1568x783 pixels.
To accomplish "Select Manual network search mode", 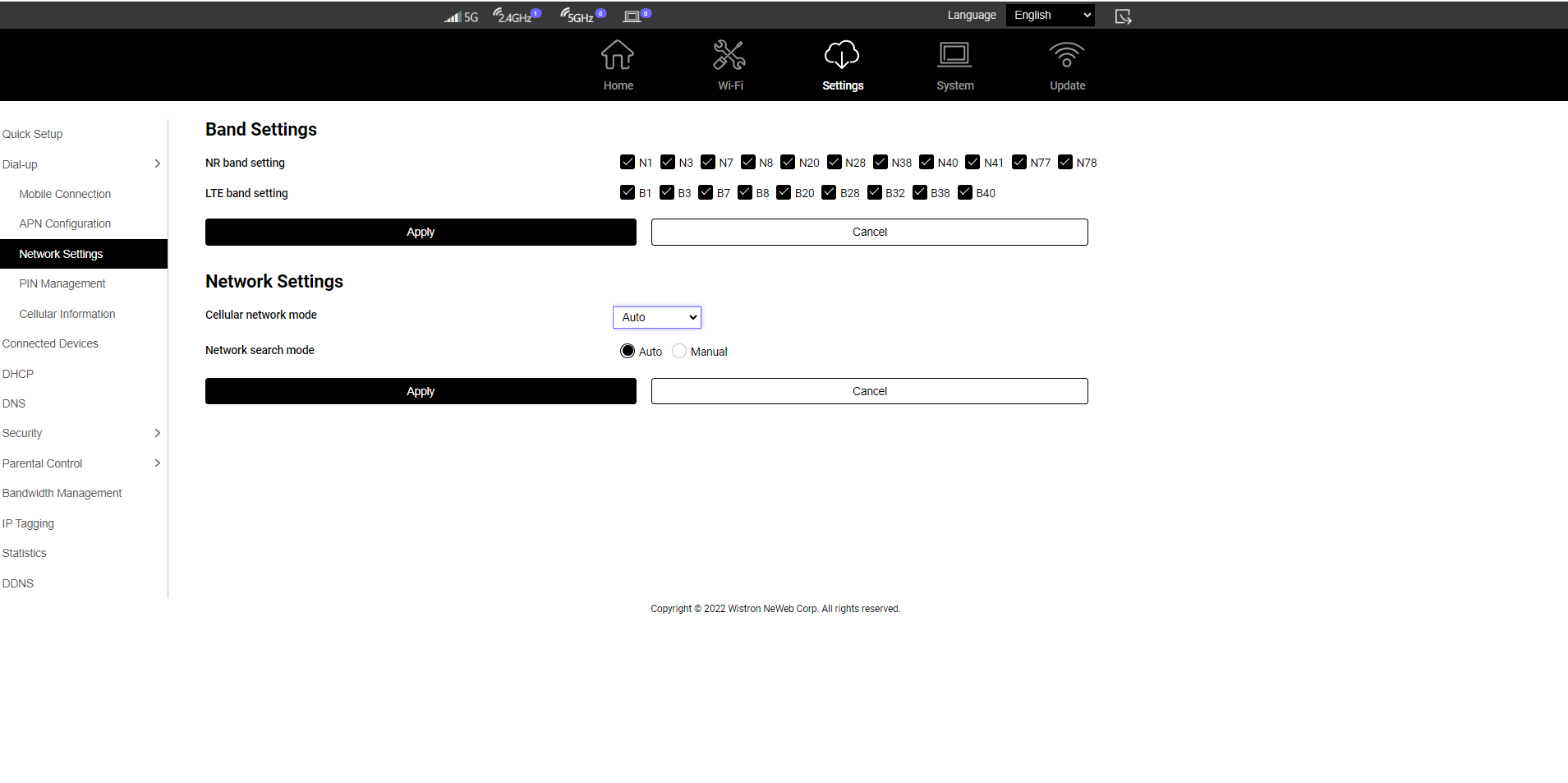I will point(679,351).
